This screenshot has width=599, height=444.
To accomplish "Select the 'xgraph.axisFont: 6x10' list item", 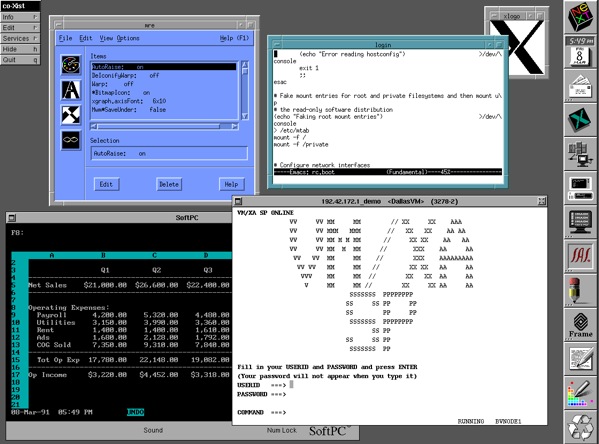I will click(164, 101).
